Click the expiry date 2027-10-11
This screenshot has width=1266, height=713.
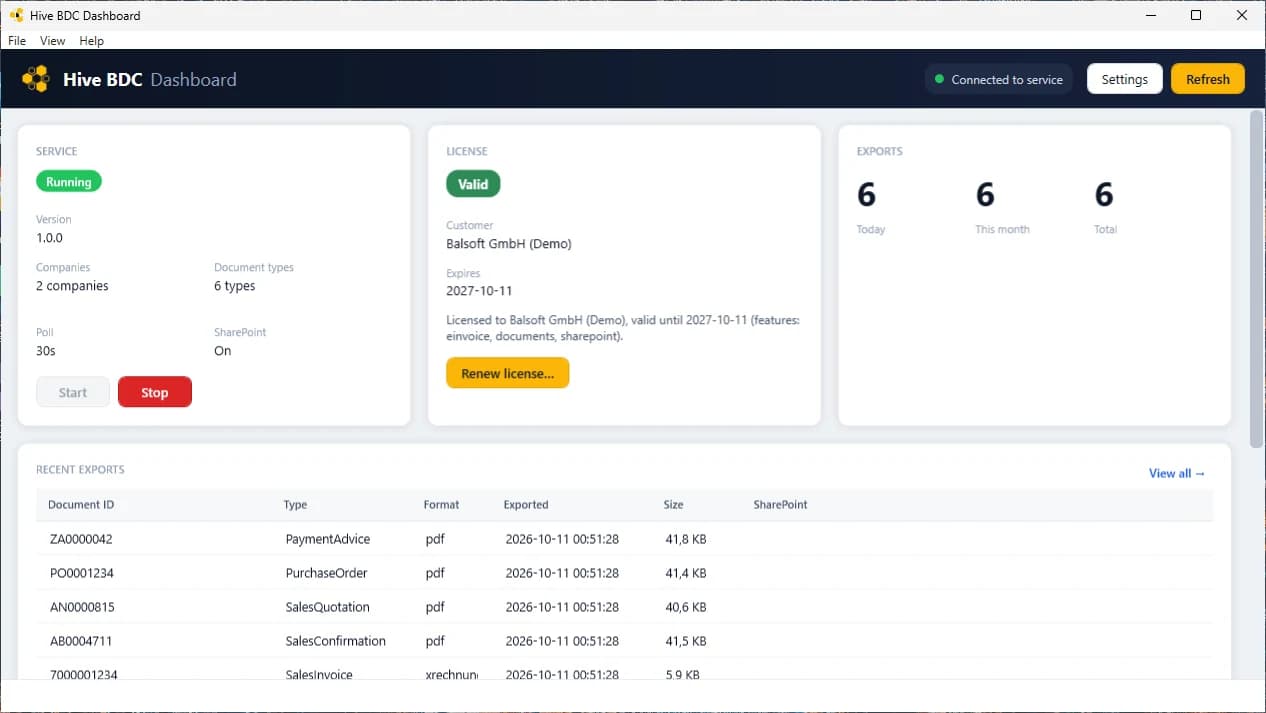pos(479,291)
